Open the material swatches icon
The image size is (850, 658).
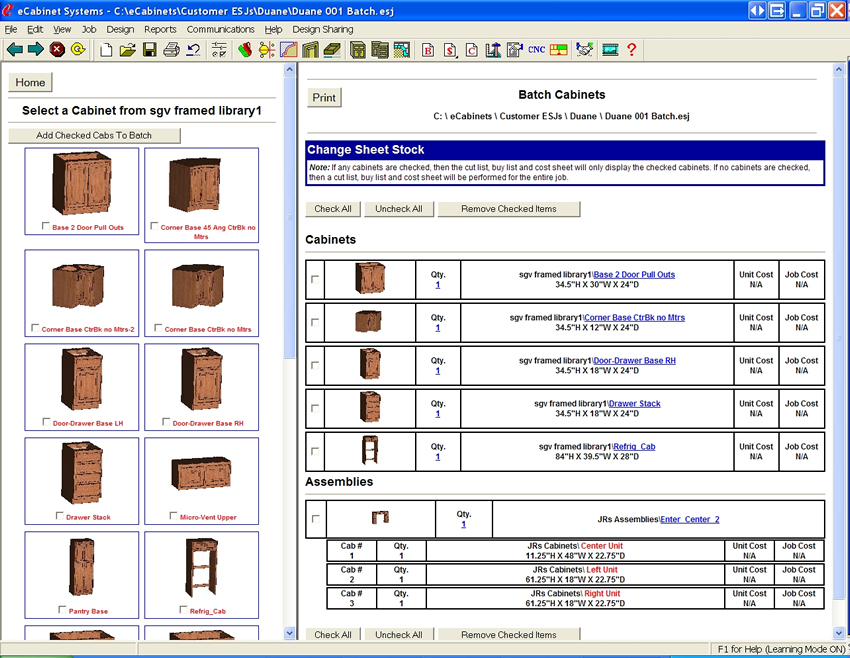coord(245,50)
